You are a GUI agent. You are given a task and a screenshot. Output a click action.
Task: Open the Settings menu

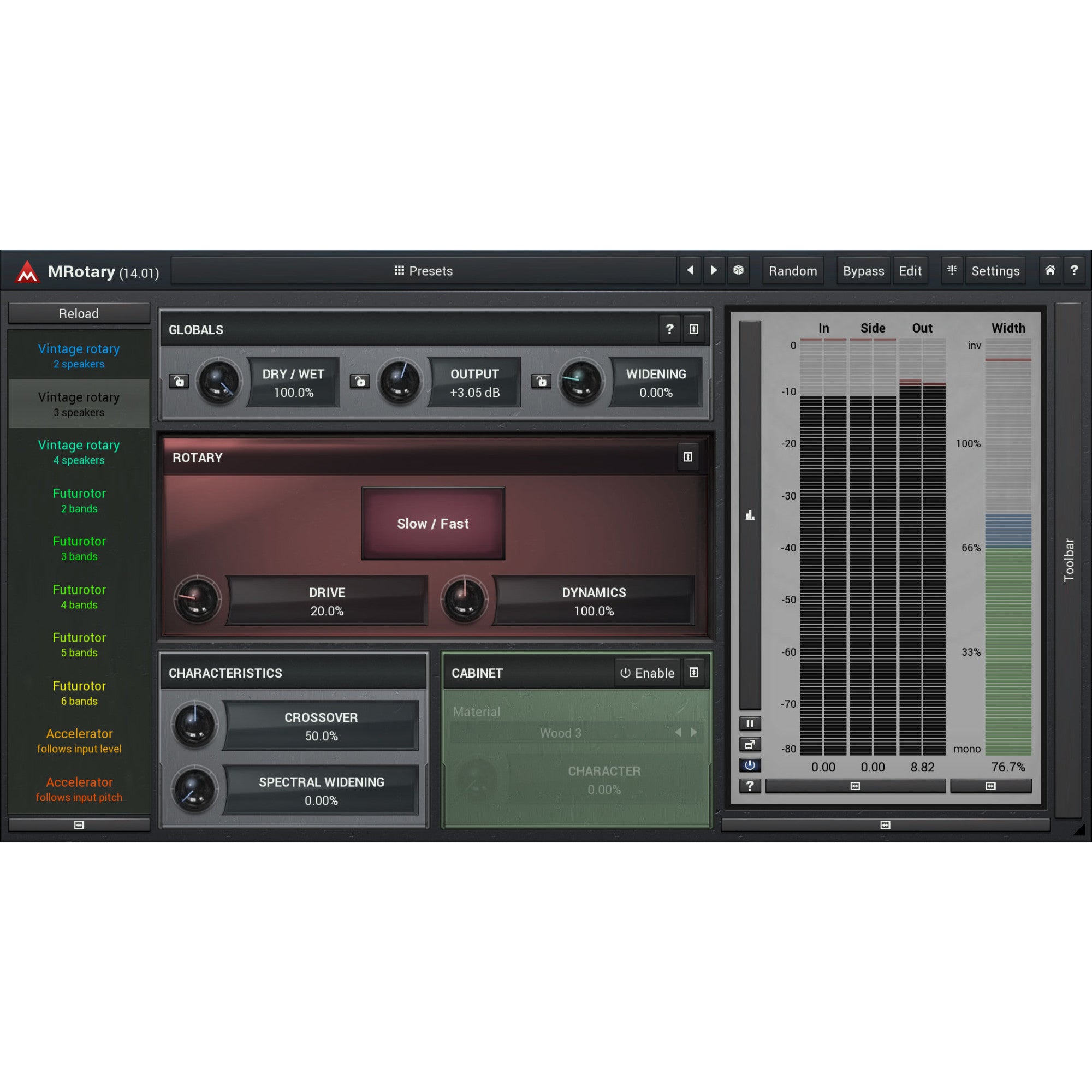[995, 271]
